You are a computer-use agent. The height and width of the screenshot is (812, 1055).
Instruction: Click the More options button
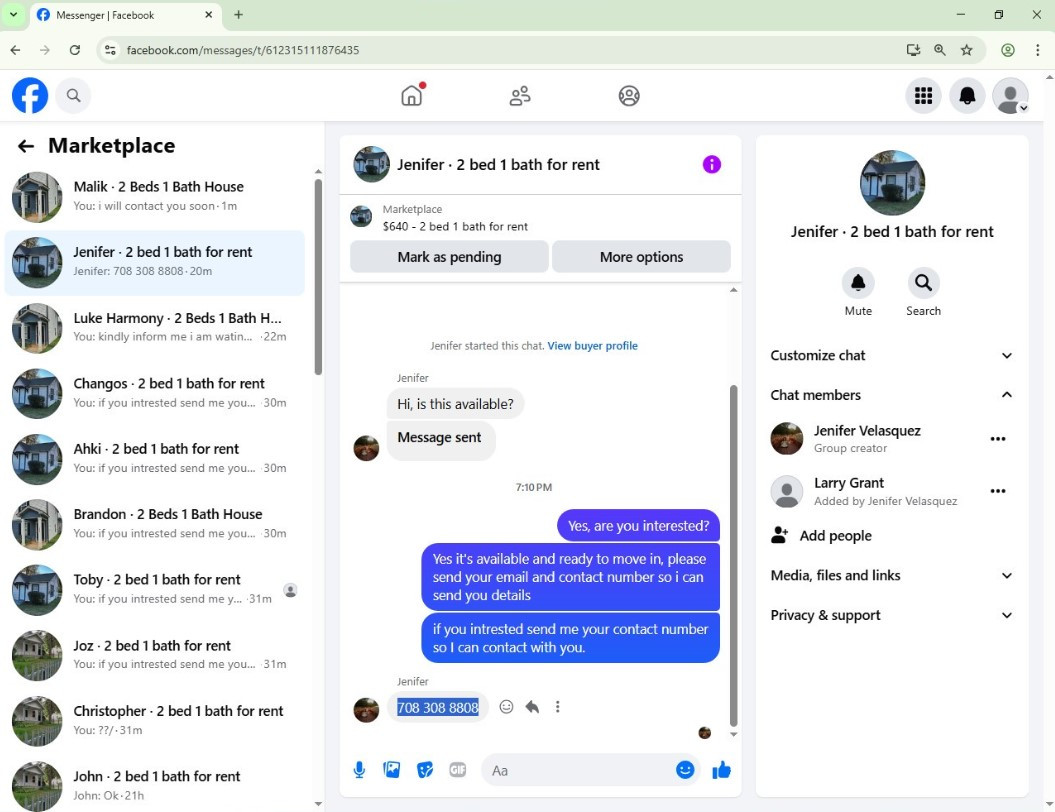click(x=641, y=257)
